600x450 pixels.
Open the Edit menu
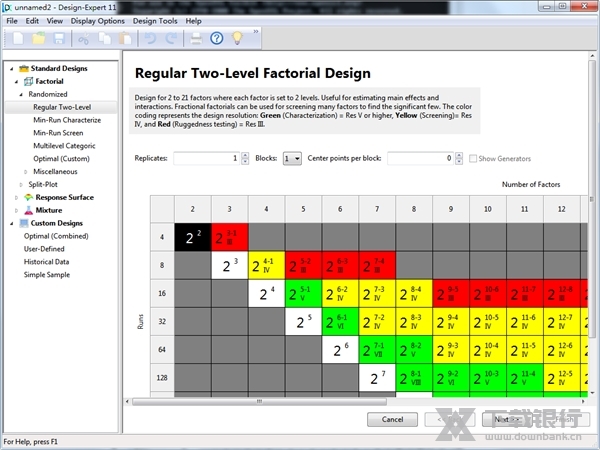coord(32,21)
